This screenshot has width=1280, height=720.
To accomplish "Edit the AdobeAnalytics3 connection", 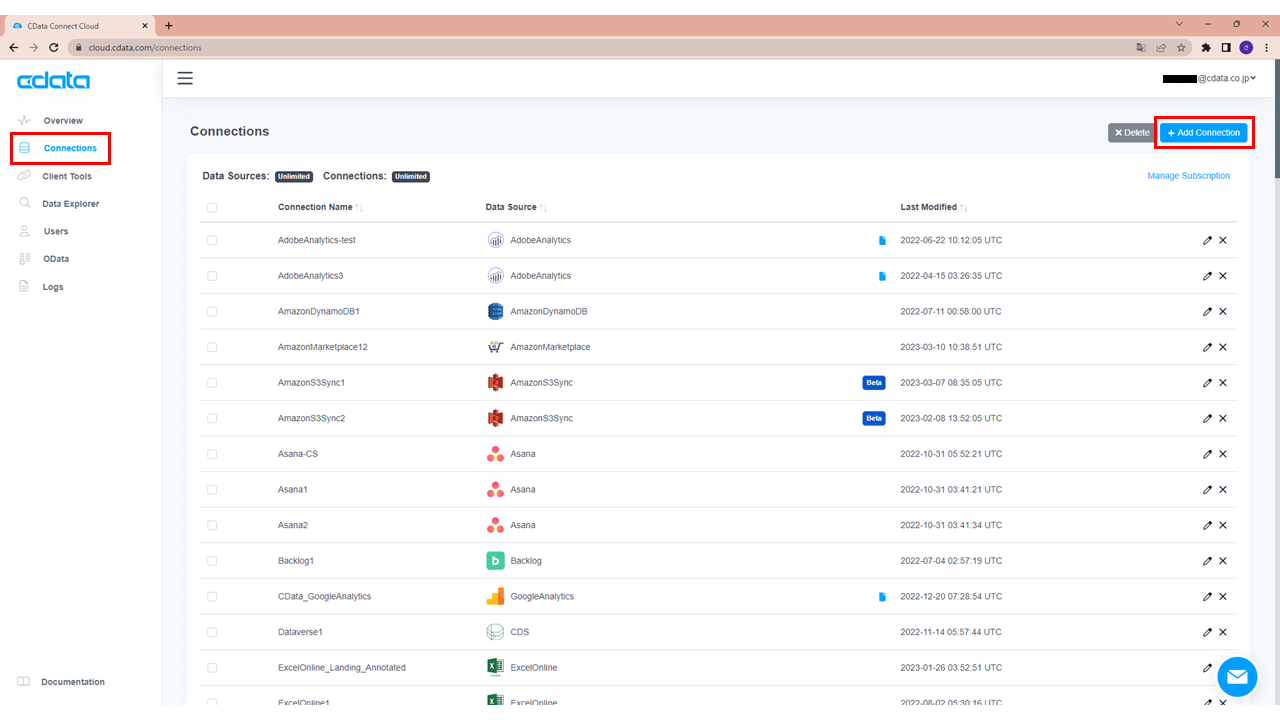I will pos(1207,276).
